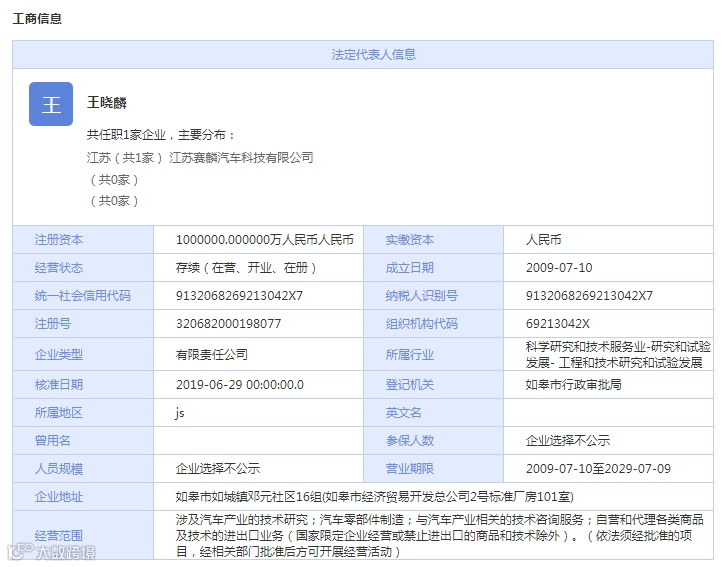This screenshot has width=722, height=567.
Task: Click the 经营范围 label cell
Action: pyautogui.click(x=83, y=535)
